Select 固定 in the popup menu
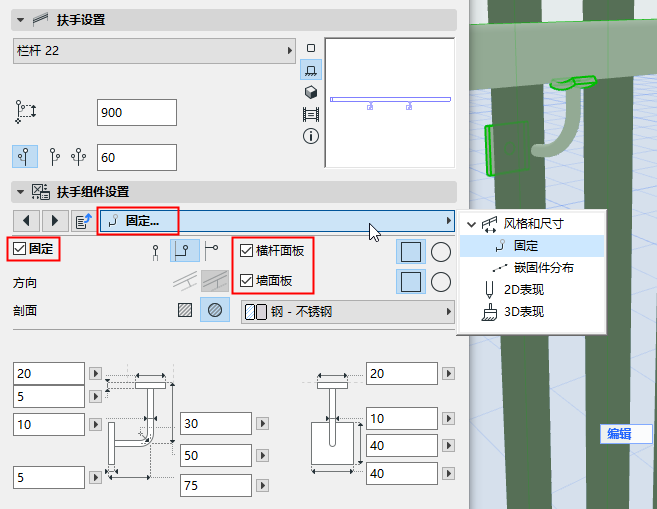657x509 pixels. click(532, 246)
